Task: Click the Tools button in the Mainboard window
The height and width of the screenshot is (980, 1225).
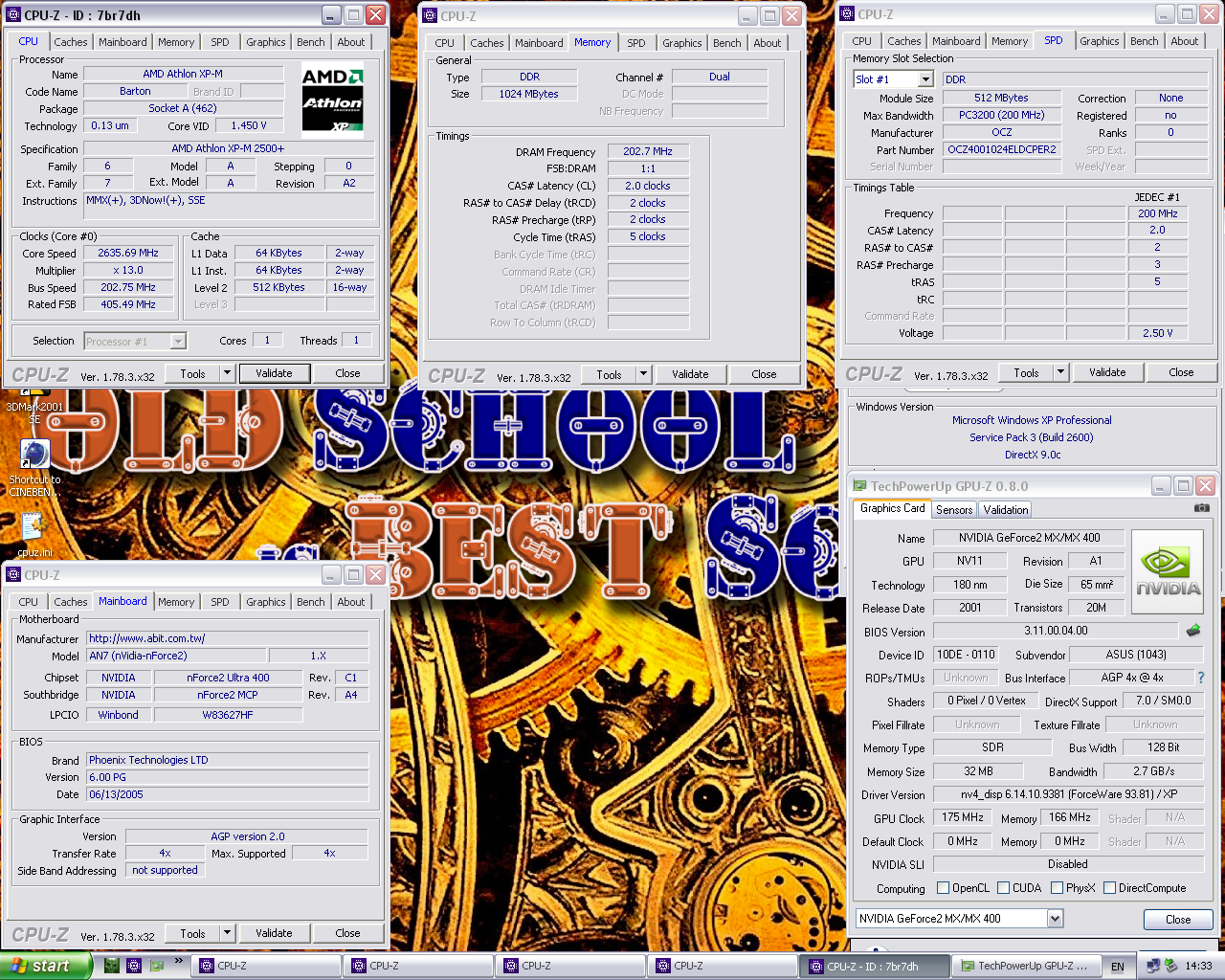Action: click(193, 933)
